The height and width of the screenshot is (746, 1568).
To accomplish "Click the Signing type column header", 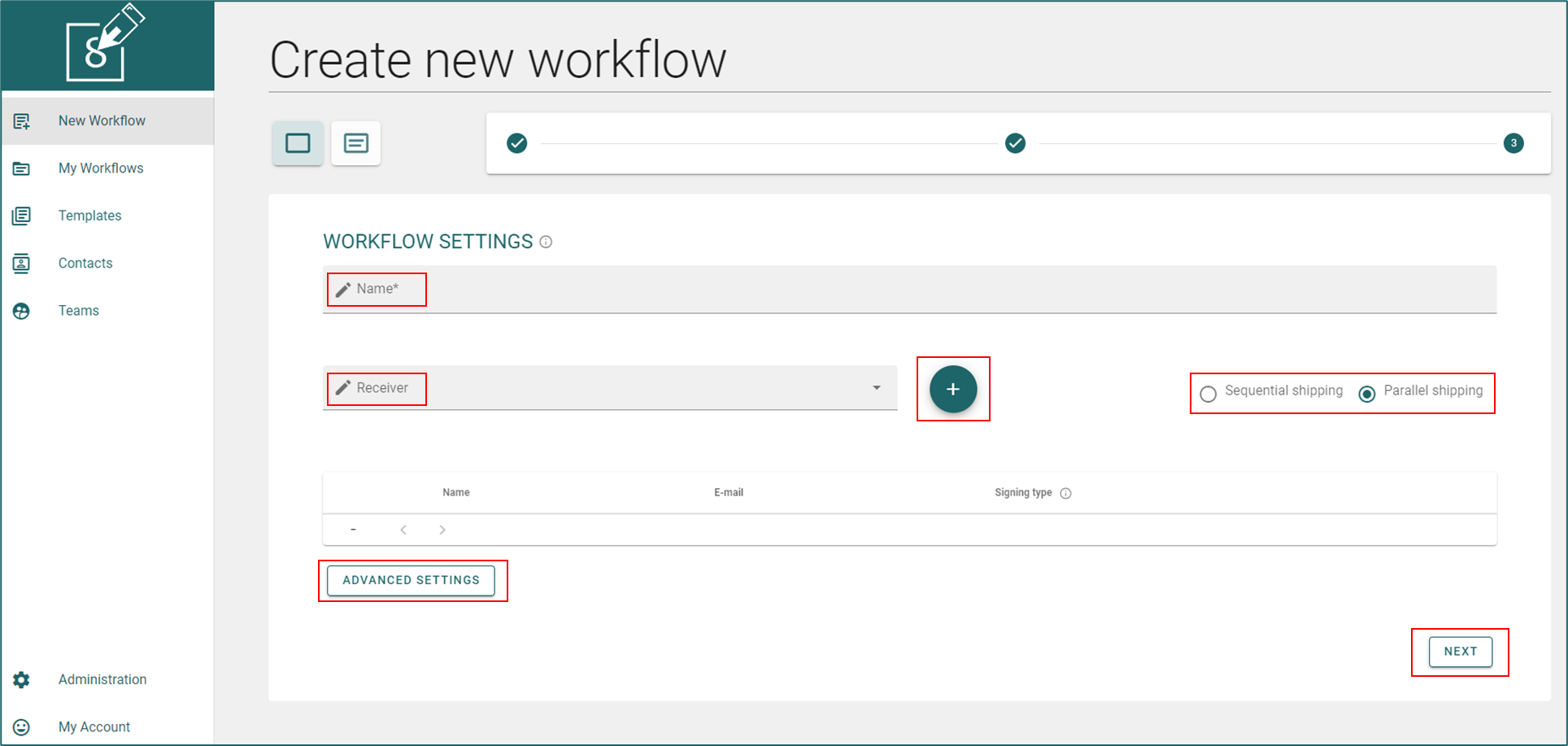I will click(x=1023, y=492).
